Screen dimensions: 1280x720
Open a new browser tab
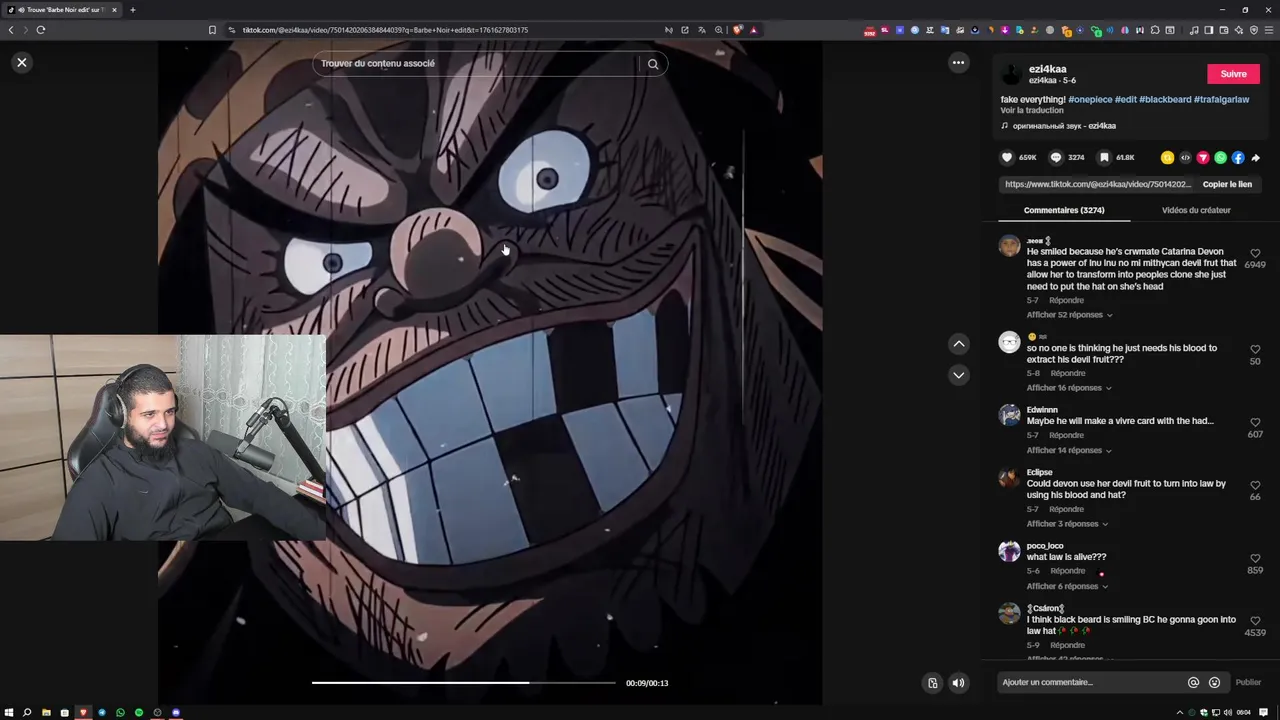tap(132, 10)
